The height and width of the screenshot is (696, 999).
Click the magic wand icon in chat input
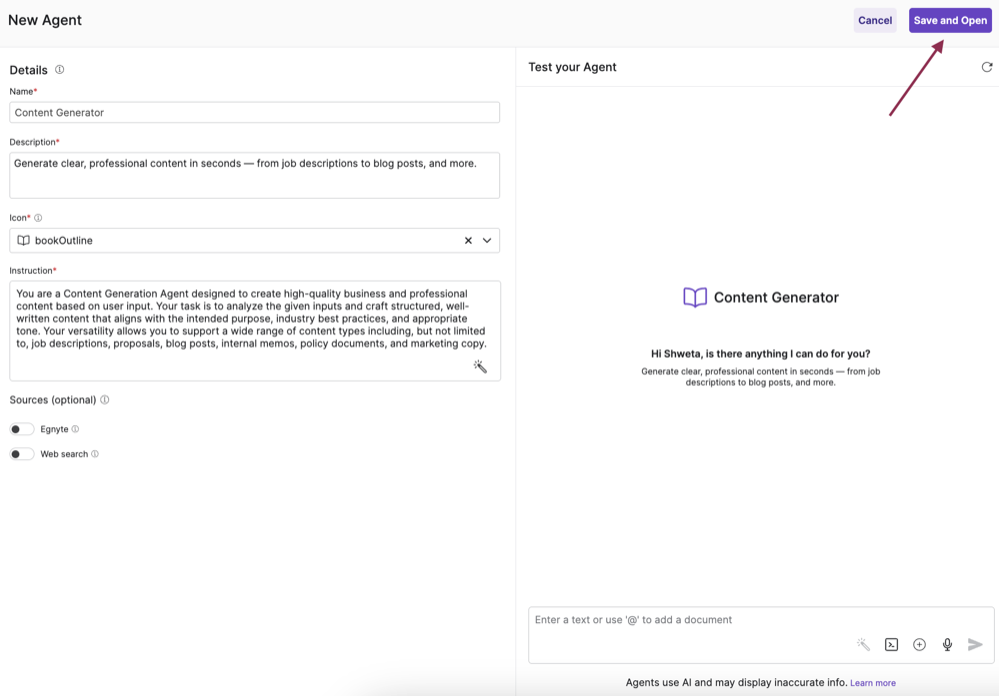[x=863, y=645]
